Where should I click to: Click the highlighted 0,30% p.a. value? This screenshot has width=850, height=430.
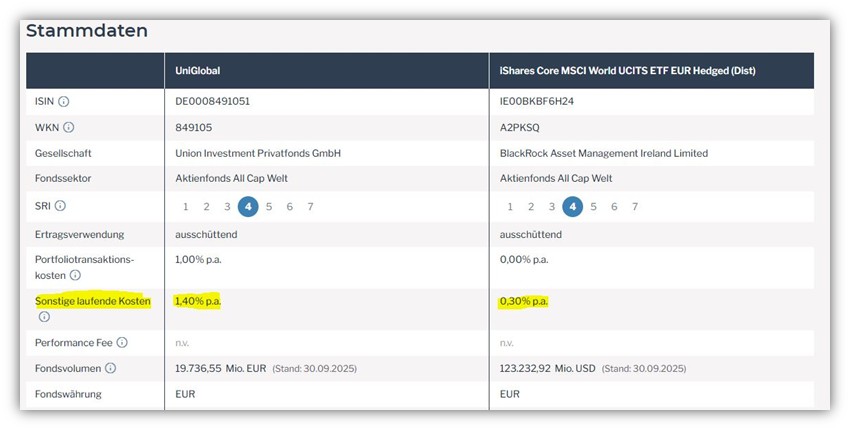pyautogui.click(x=524, y=301)
